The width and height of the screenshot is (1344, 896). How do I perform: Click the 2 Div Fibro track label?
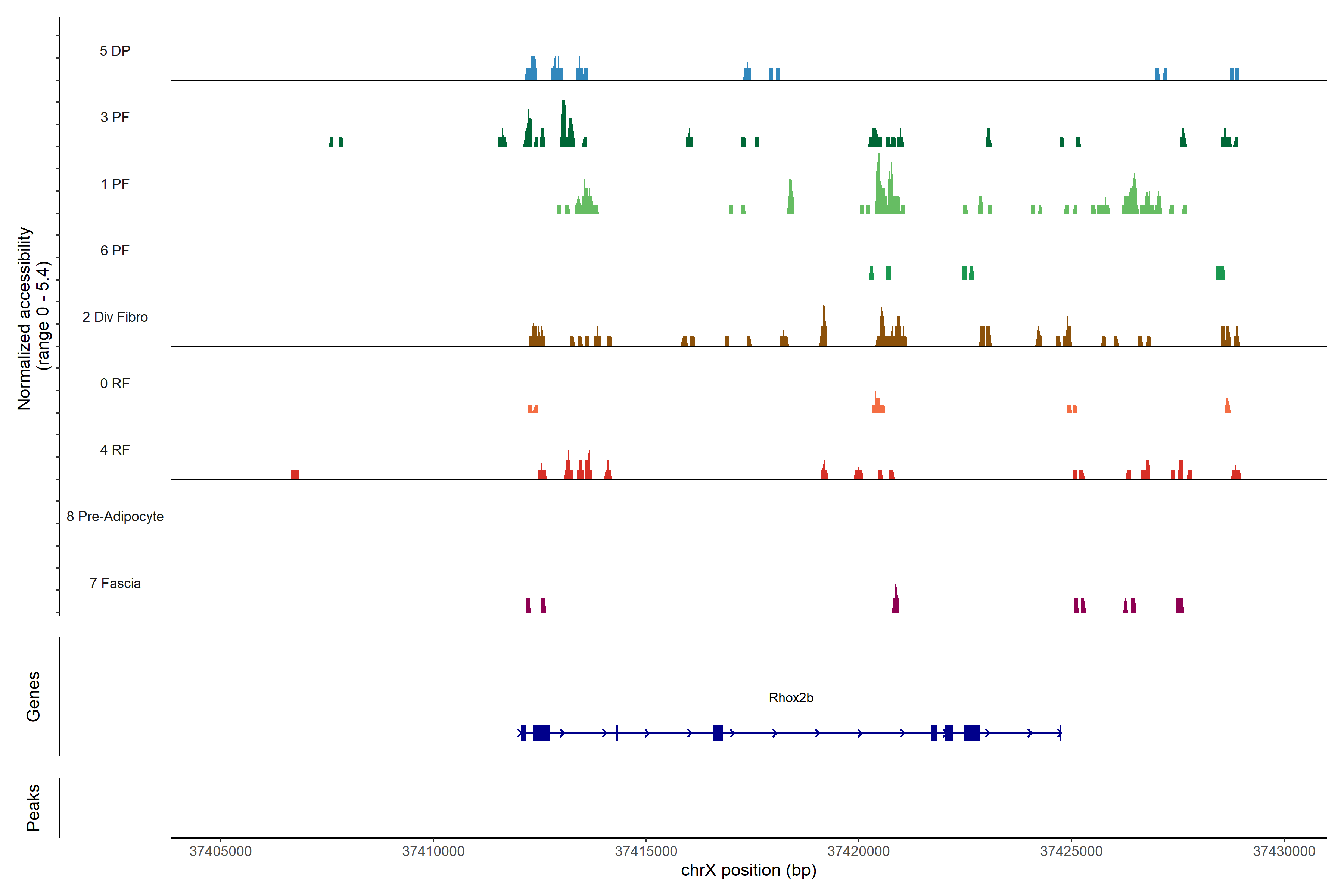pyautogui.click(x=115, y=317)
